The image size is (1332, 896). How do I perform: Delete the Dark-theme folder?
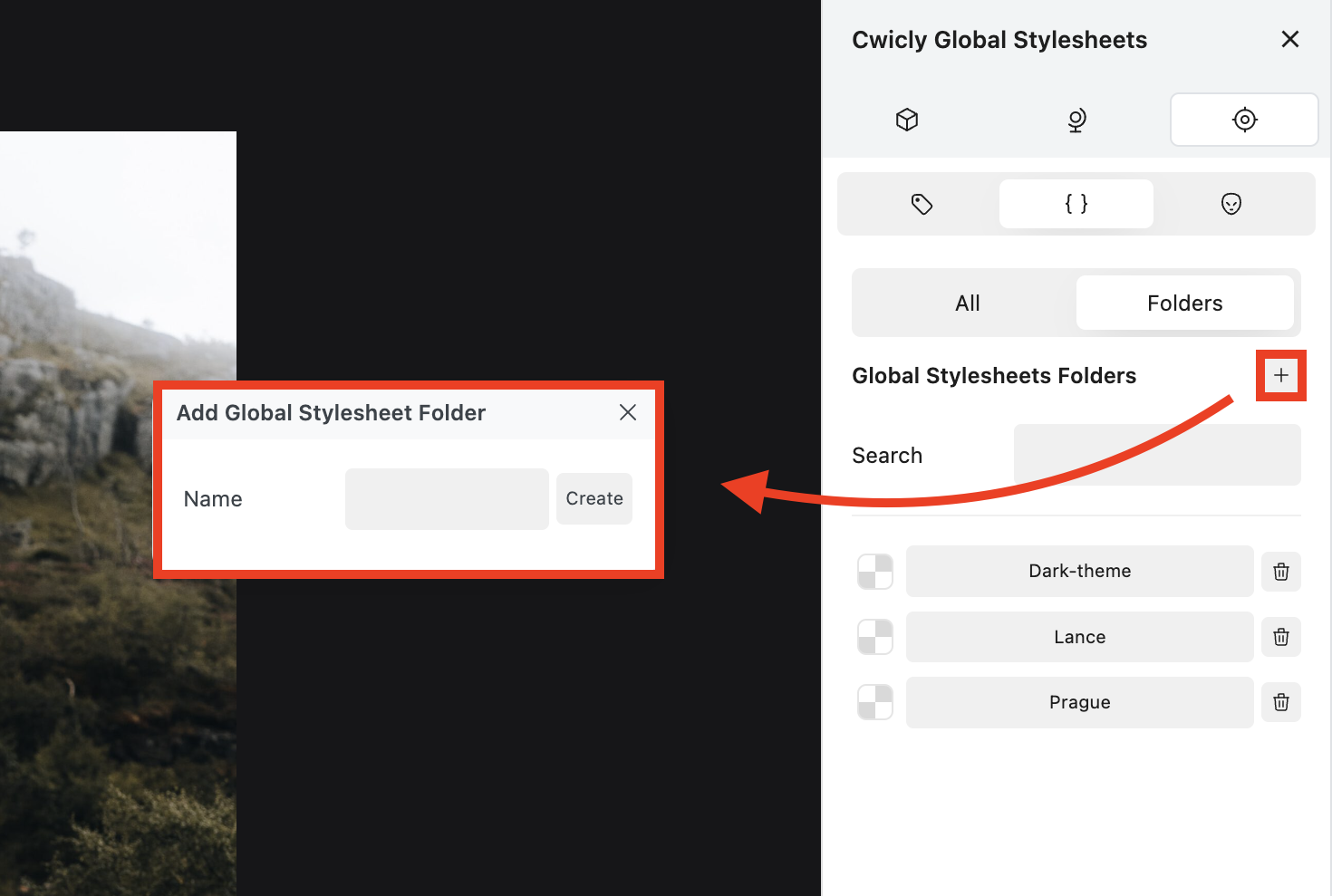pyautogui.click(x=1280, y=572)
